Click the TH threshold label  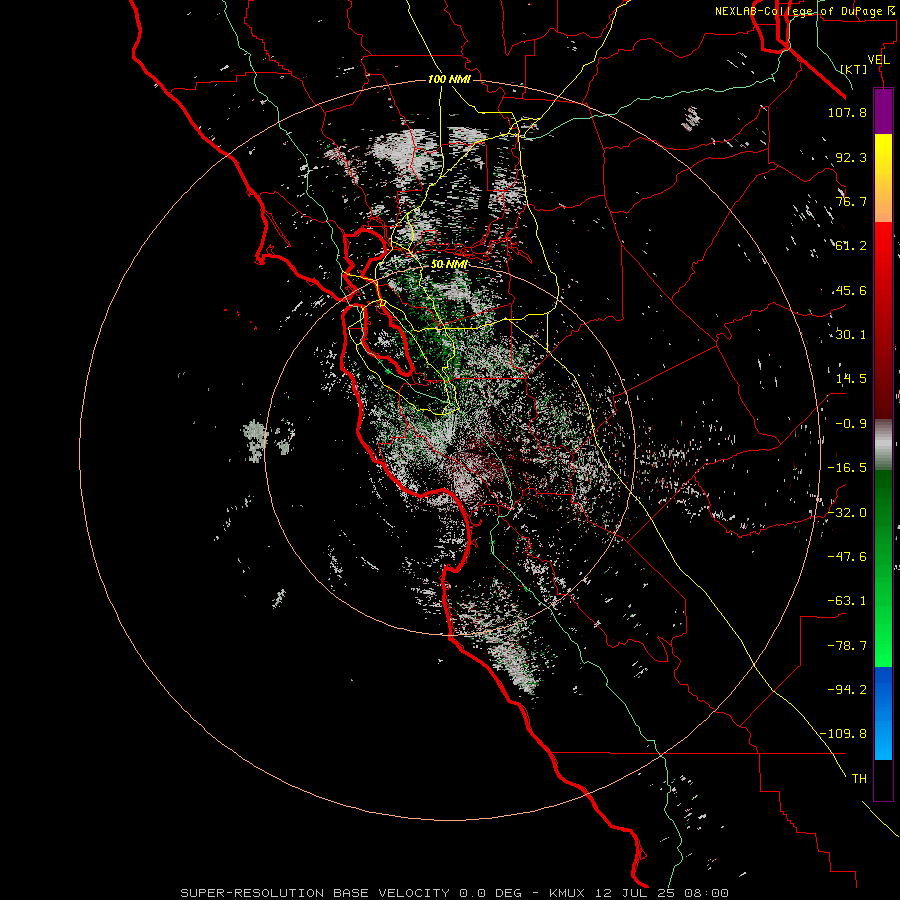[859, 779]
